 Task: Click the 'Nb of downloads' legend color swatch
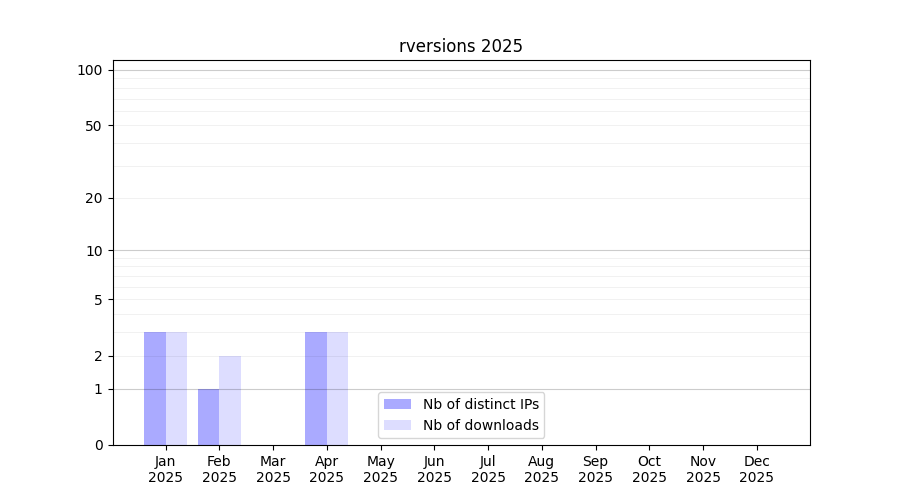[397, 425]
